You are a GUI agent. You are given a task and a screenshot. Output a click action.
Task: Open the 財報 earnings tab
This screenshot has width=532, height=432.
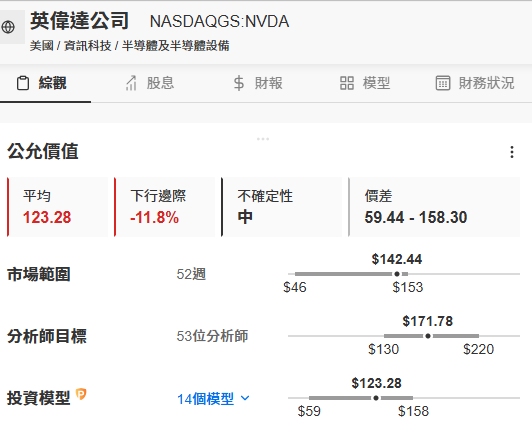click(x=258, y=83)
